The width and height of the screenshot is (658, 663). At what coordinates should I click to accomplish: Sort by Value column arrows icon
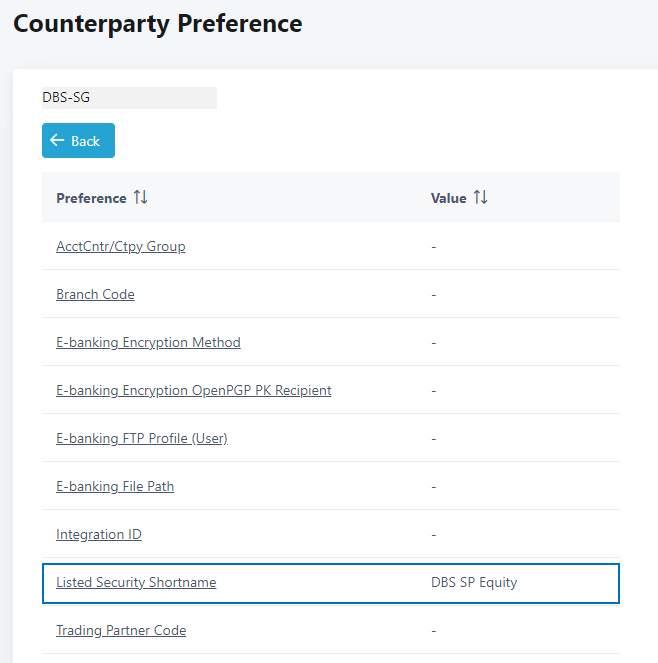(x=481, y=198)
